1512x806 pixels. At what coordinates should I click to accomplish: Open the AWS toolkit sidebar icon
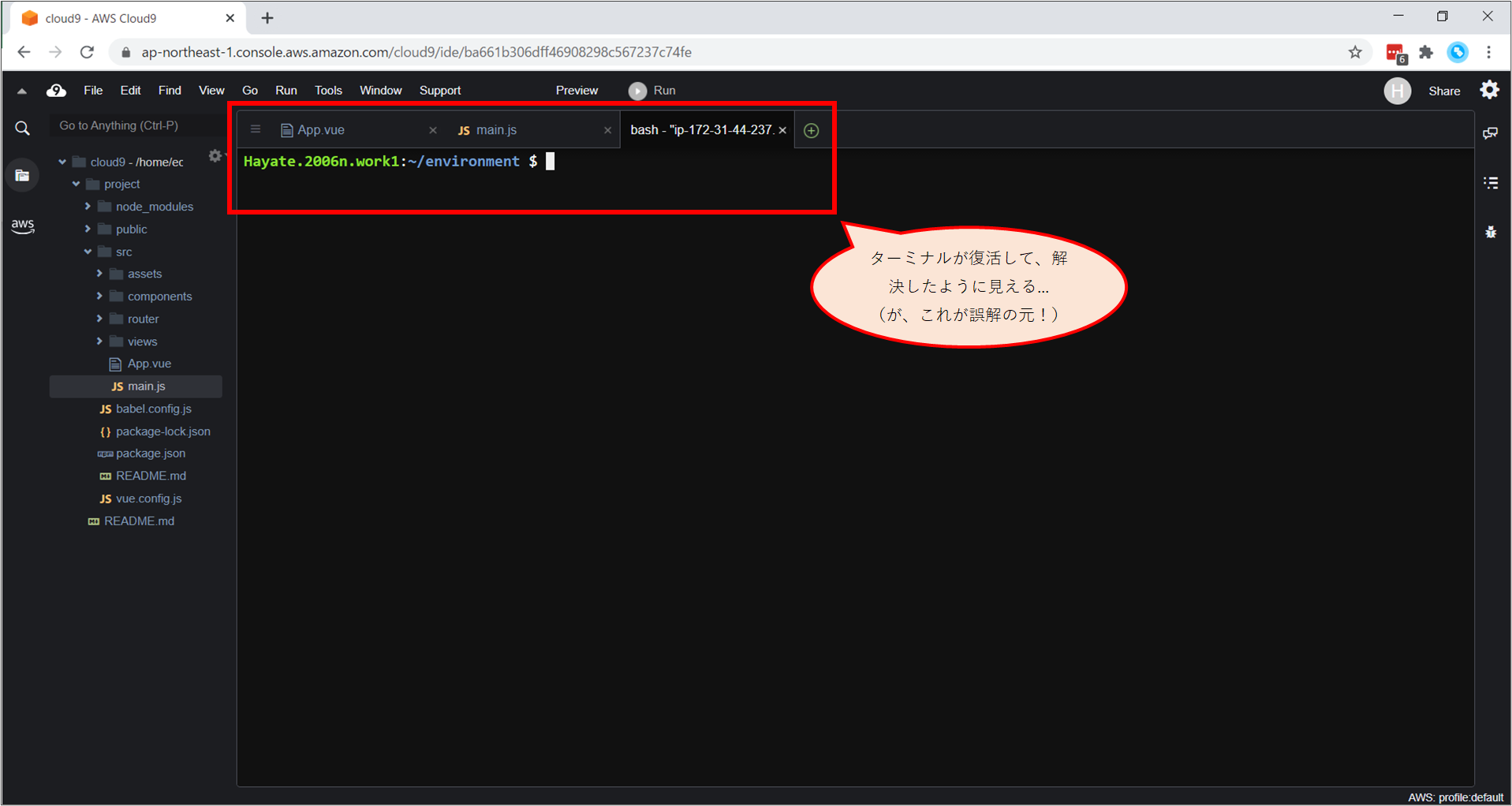coord(23,226)
